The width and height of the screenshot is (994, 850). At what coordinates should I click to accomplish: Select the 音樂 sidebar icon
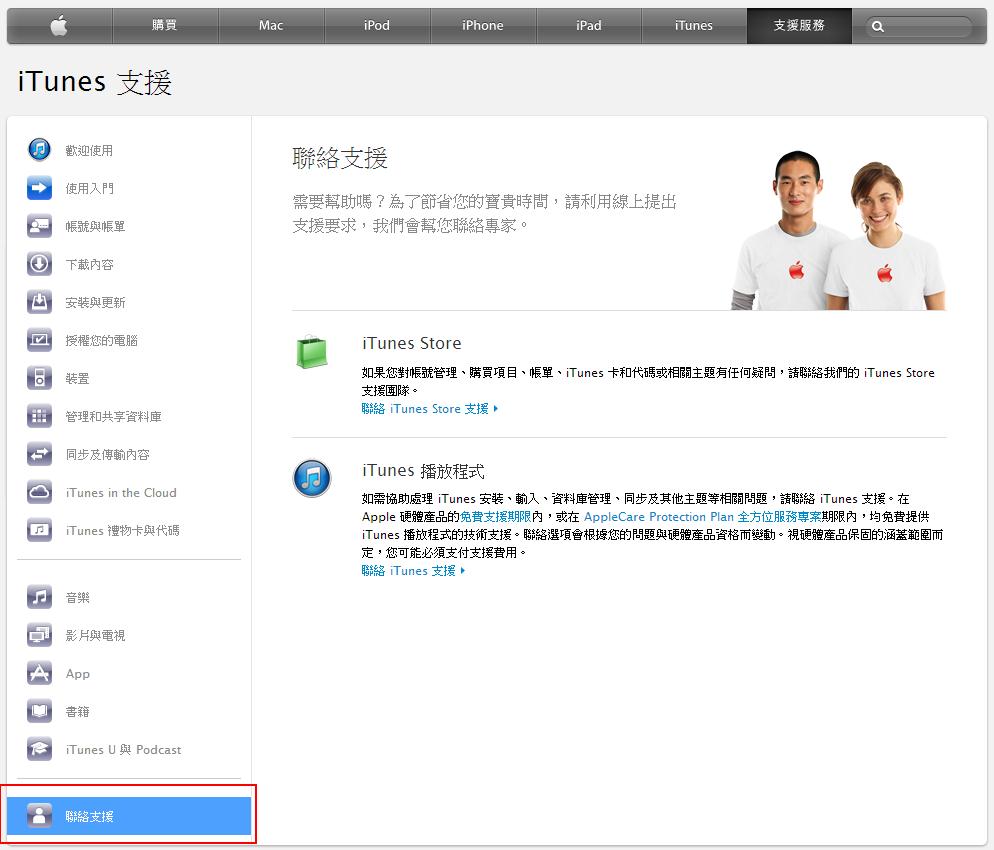pos(39,597)
